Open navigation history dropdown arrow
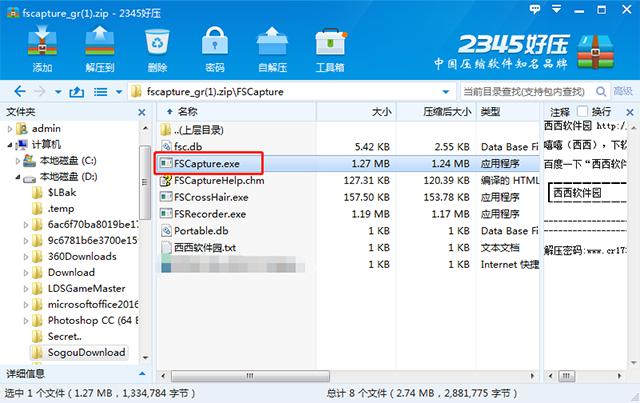The width and height of the screenshot is (640, 403). pos(58,92)
